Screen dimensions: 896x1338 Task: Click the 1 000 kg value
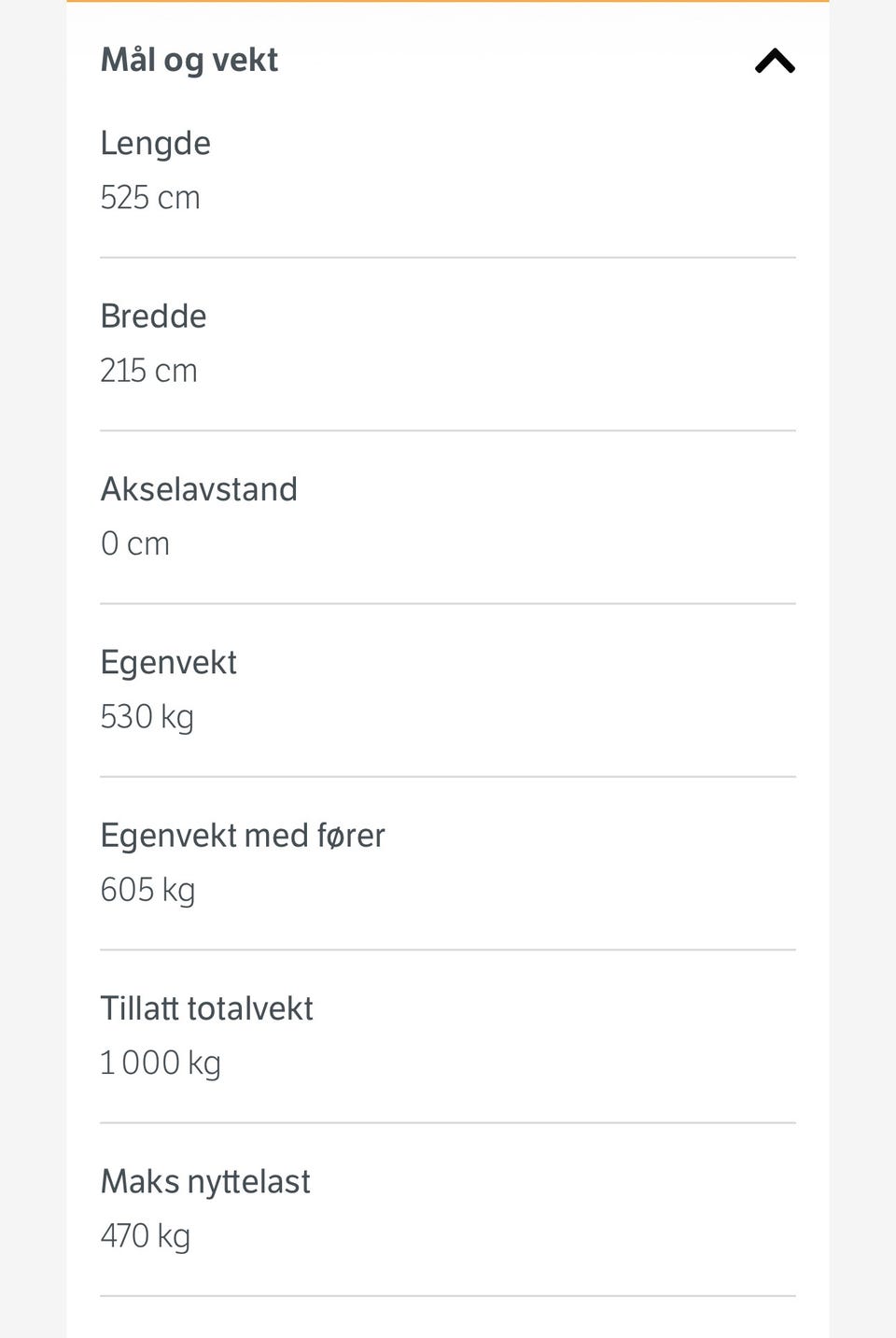[161, 1063]
